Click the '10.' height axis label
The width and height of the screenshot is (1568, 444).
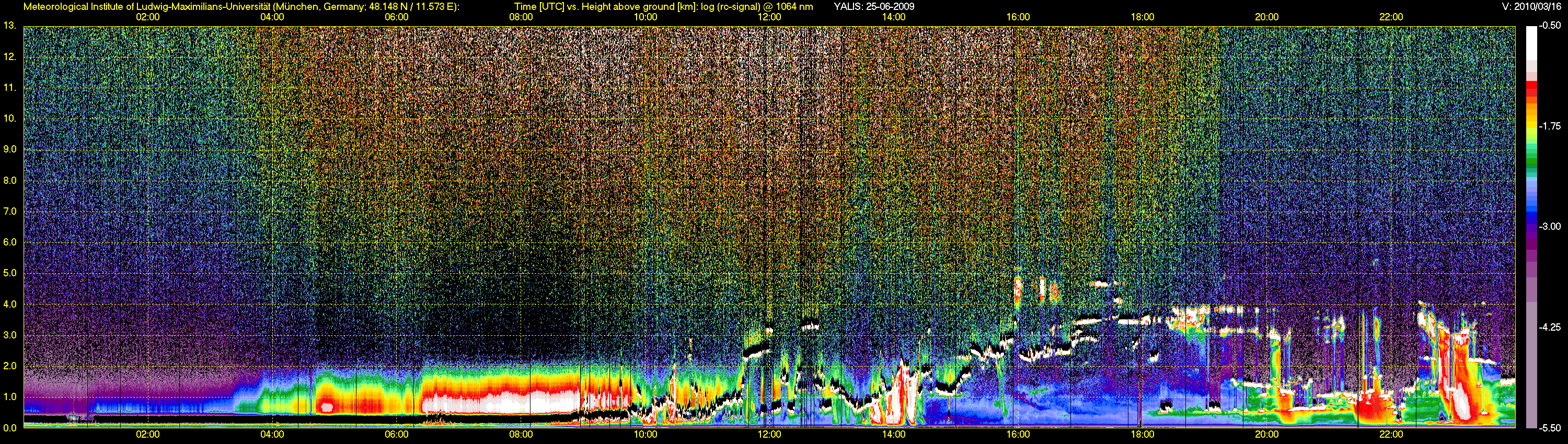(10, 118)
